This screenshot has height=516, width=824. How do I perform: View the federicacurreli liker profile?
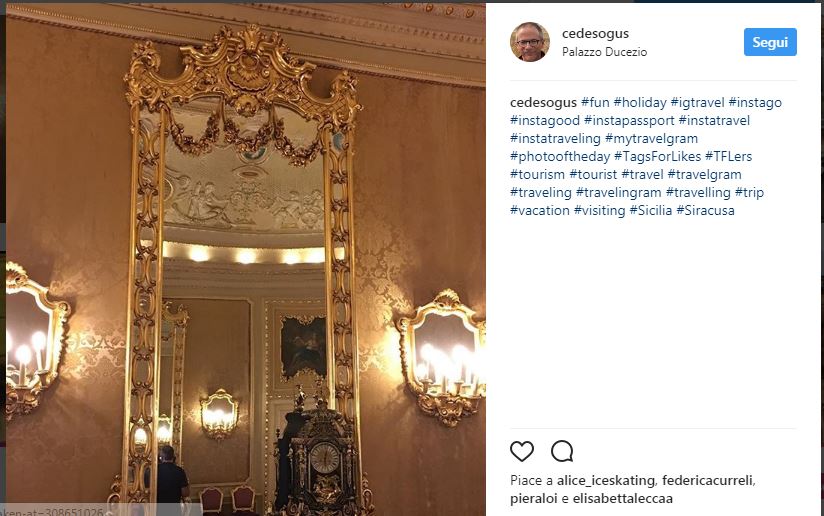click(707, 481)
